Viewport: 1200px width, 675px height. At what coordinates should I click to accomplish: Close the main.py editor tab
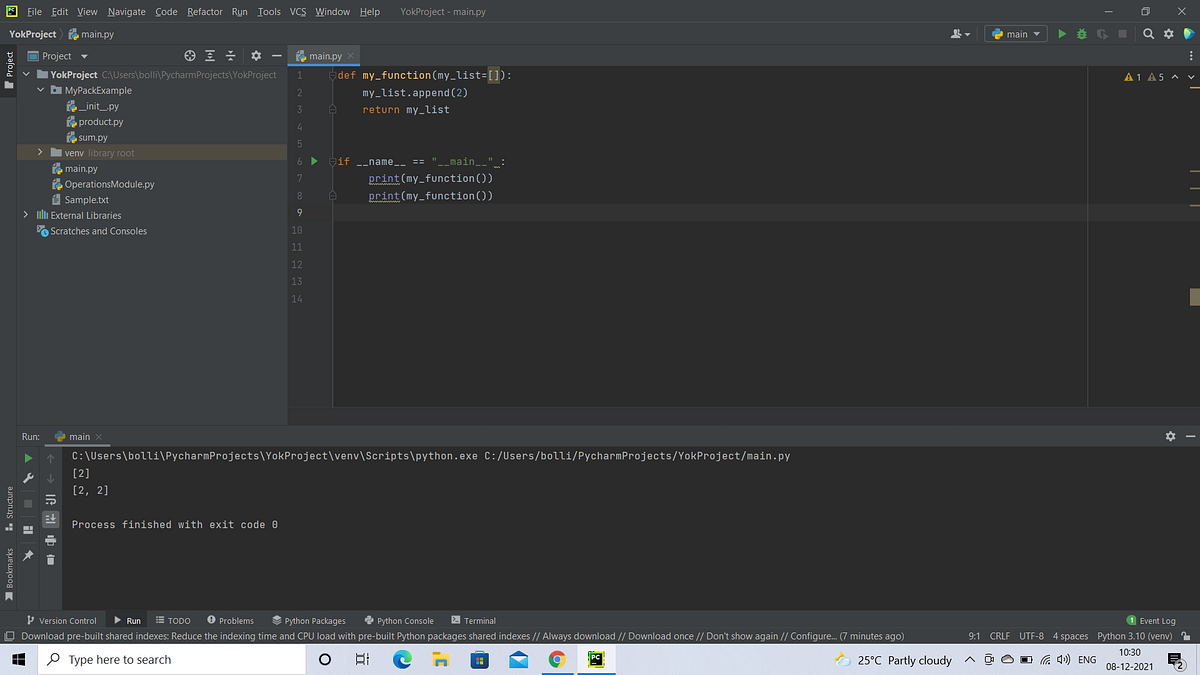coord(351,56)
